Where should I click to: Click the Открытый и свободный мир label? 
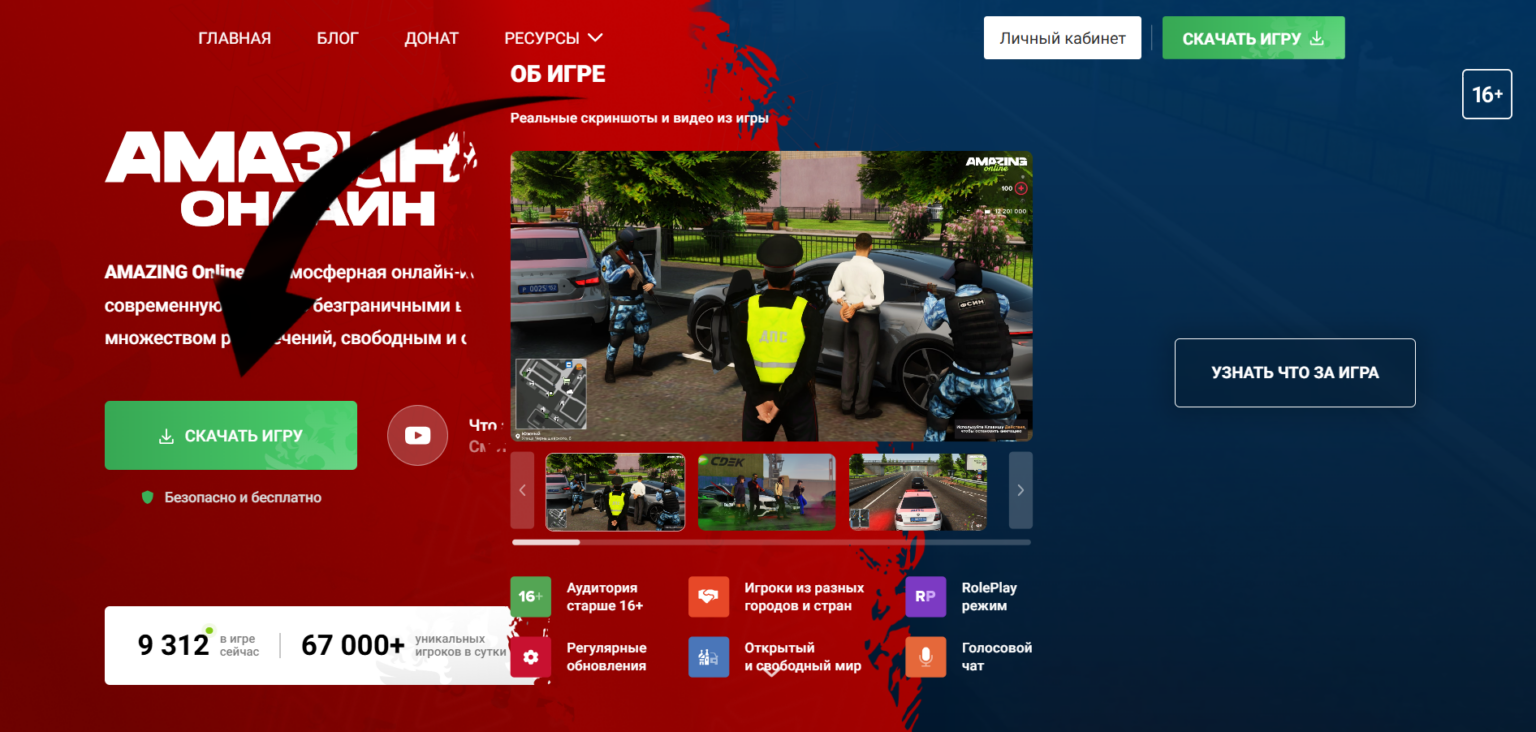coord(803,657)
